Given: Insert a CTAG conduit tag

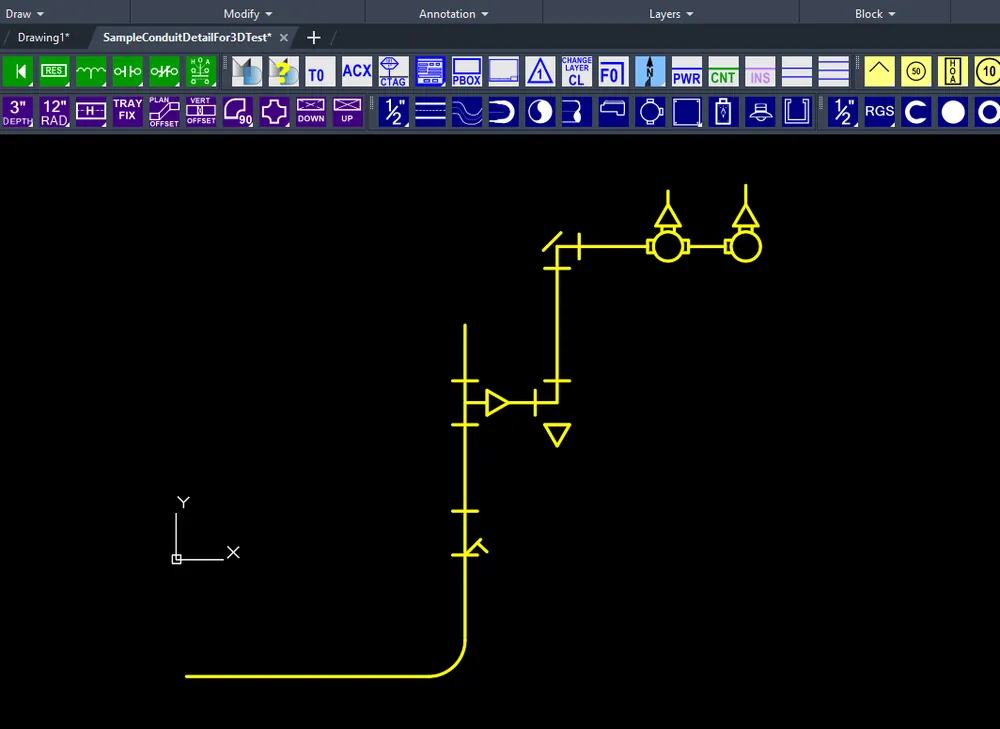Looking at the screenshot, I should tap(393, 71).
